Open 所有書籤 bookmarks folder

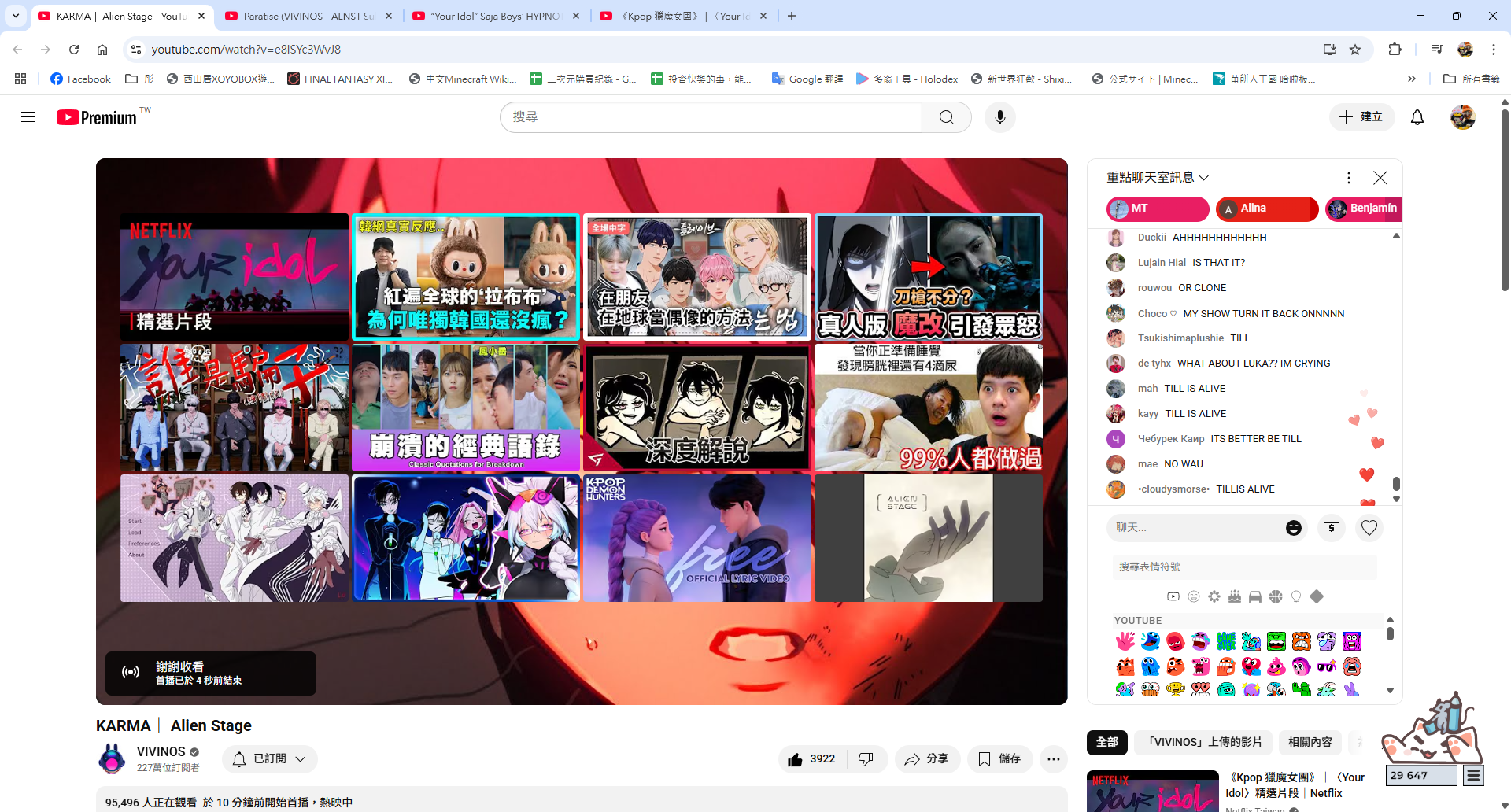[x=1472, y=79]
